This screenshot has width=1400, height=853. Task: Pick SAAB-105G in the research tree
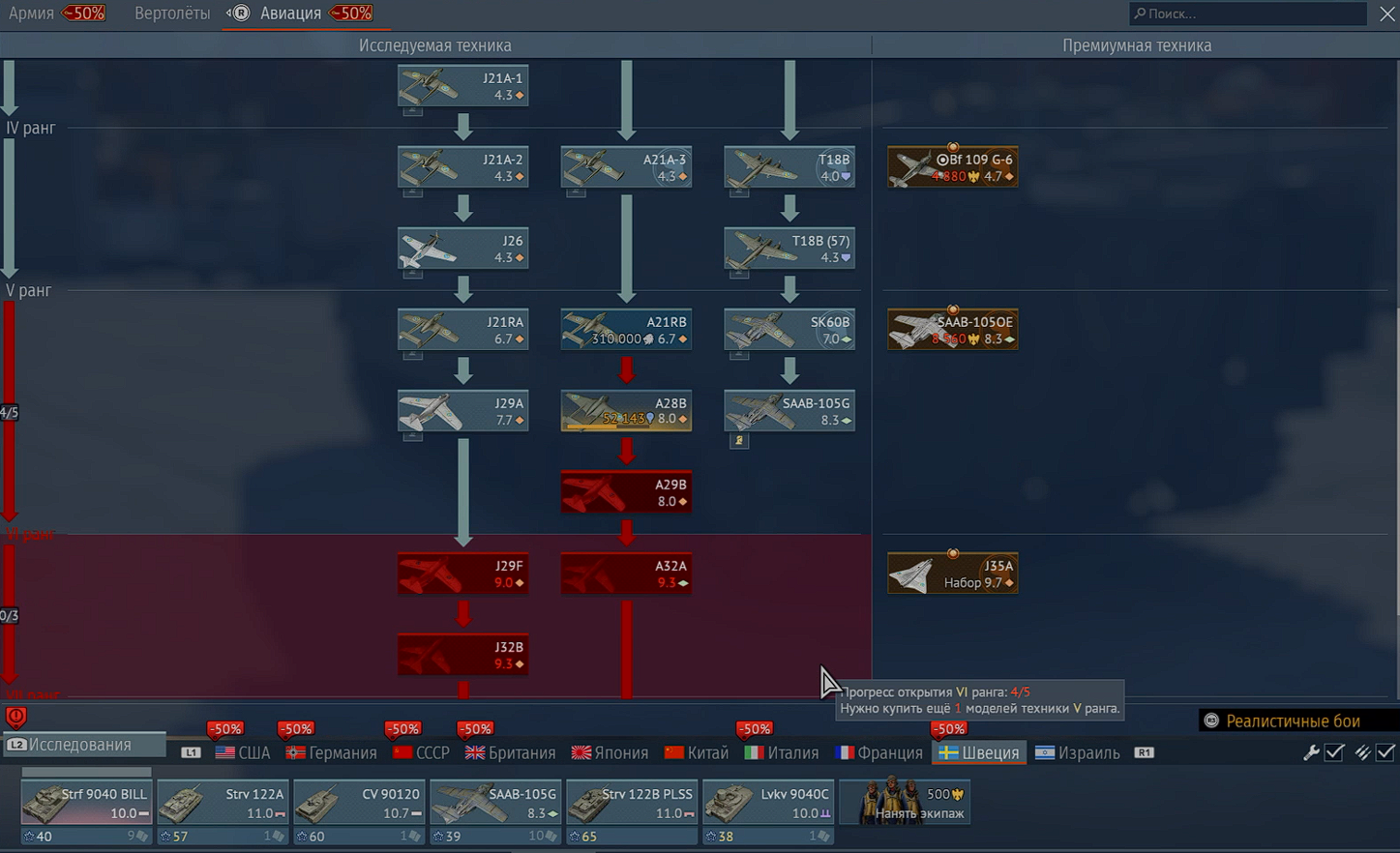pyautogui.click(x=789, y=411)
